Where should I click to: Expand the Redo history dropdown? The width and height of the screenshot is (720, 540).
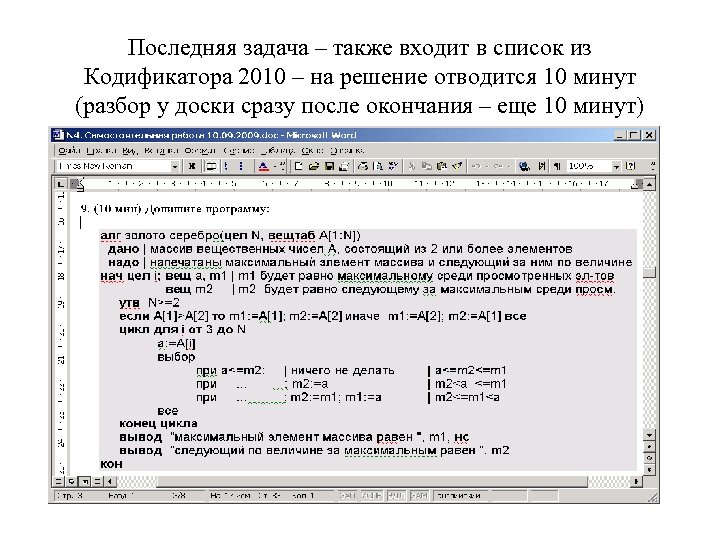509,166
